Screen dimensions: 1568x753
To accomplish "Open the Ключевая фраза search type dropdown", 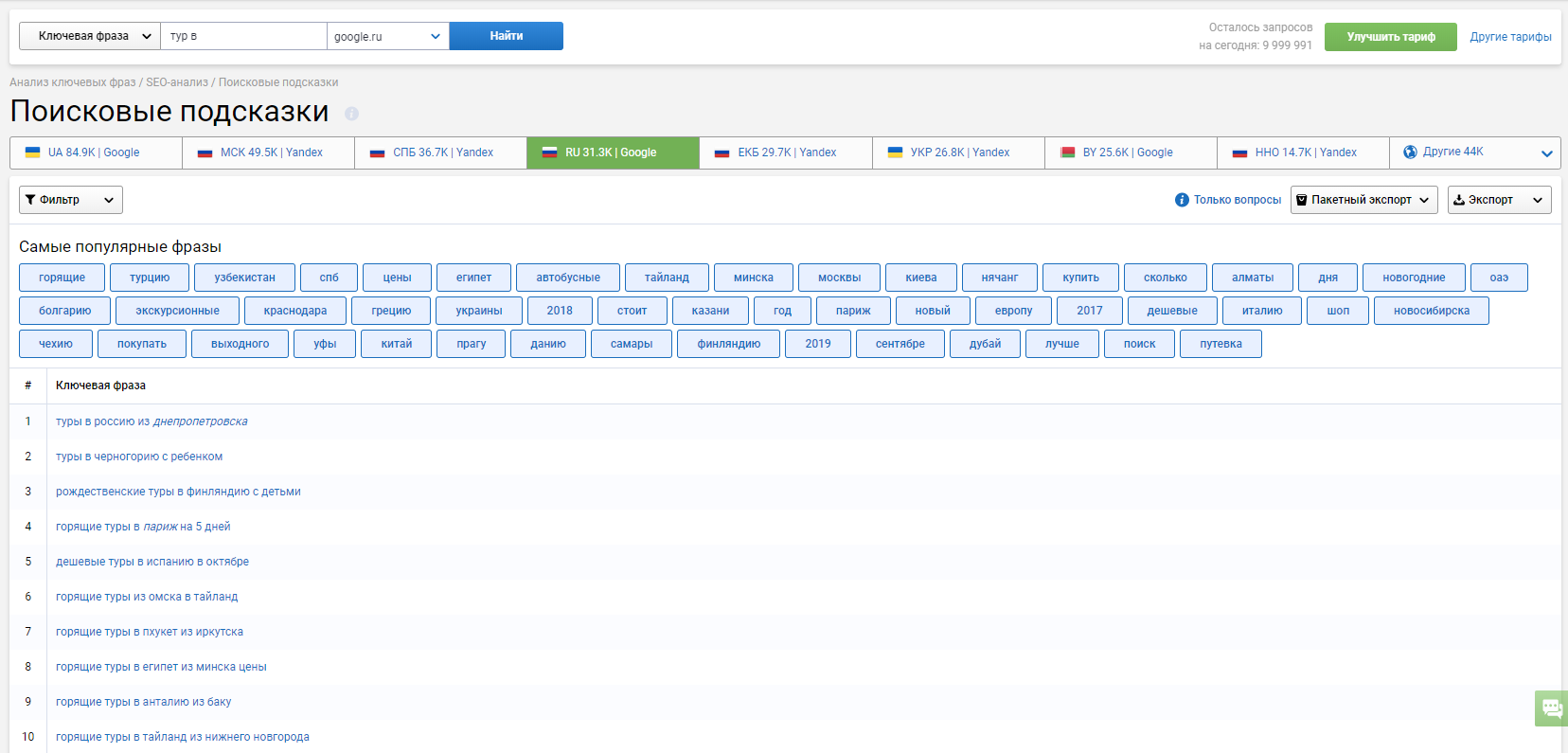I will (90, 36).
